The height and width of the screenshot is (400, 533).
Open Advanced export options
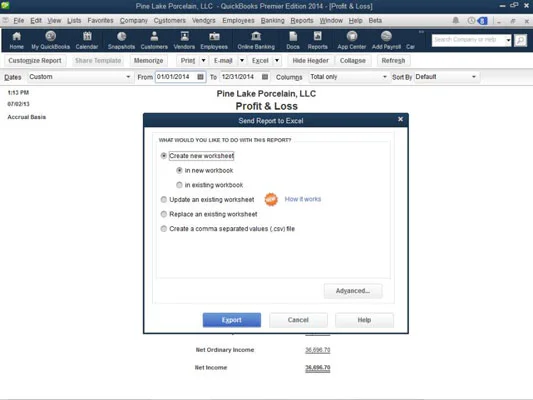point(353,291)
